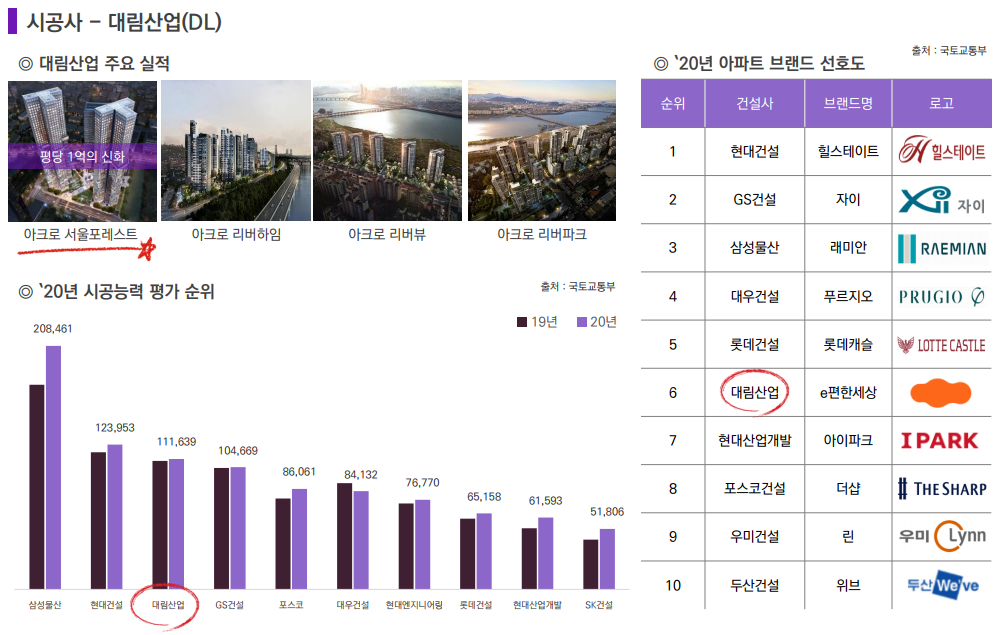Click the 시공사 – 대림산업(DL) title
The image size is (1000, 635).
pyautogui.click(x=124, y=22)
